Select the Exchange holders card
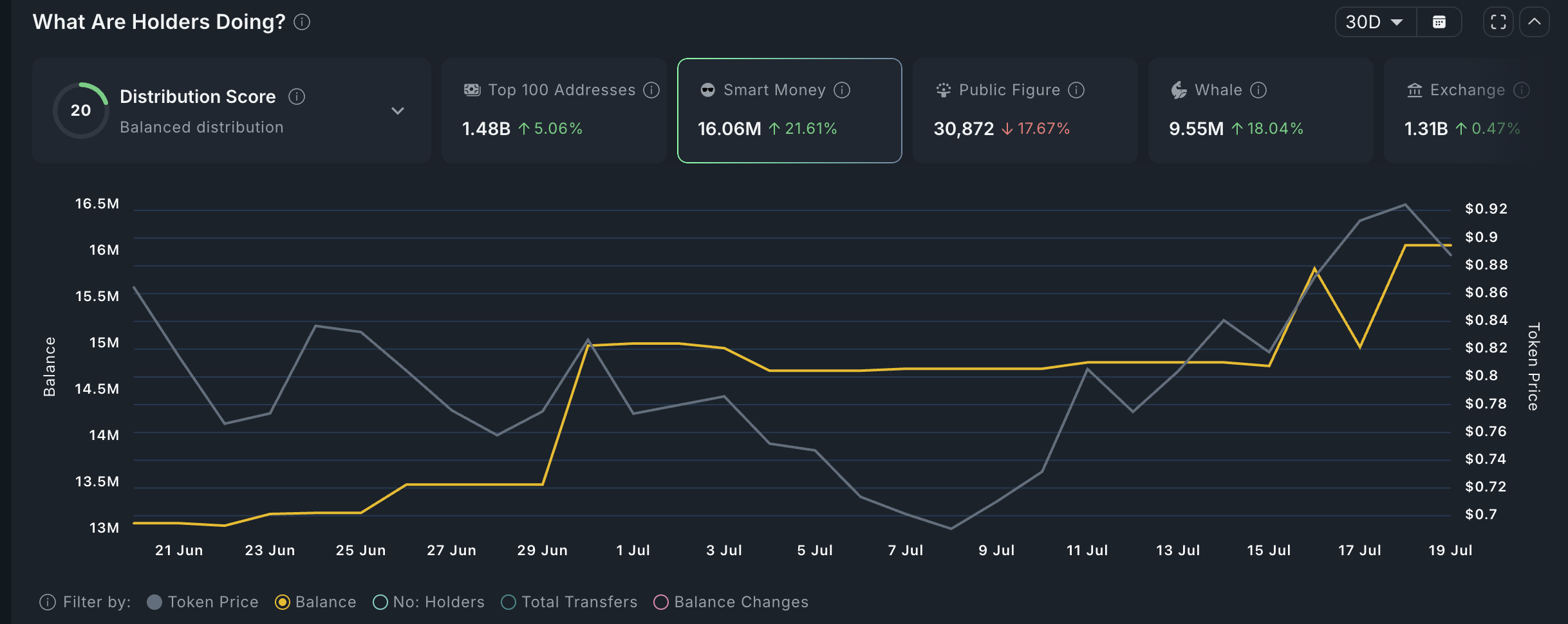This screenshot has height=624, width=1568. pos(1474,111)
